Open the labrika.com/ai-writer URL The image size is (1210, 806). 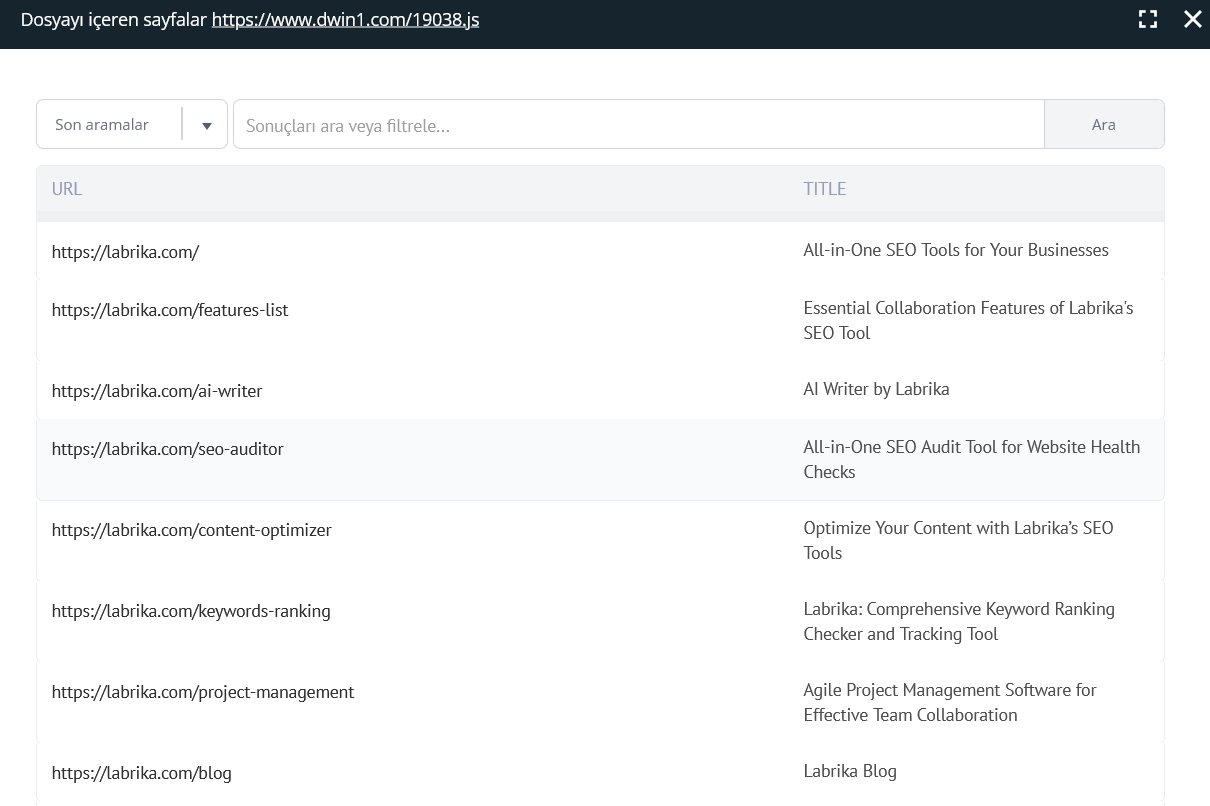point(157,391)
